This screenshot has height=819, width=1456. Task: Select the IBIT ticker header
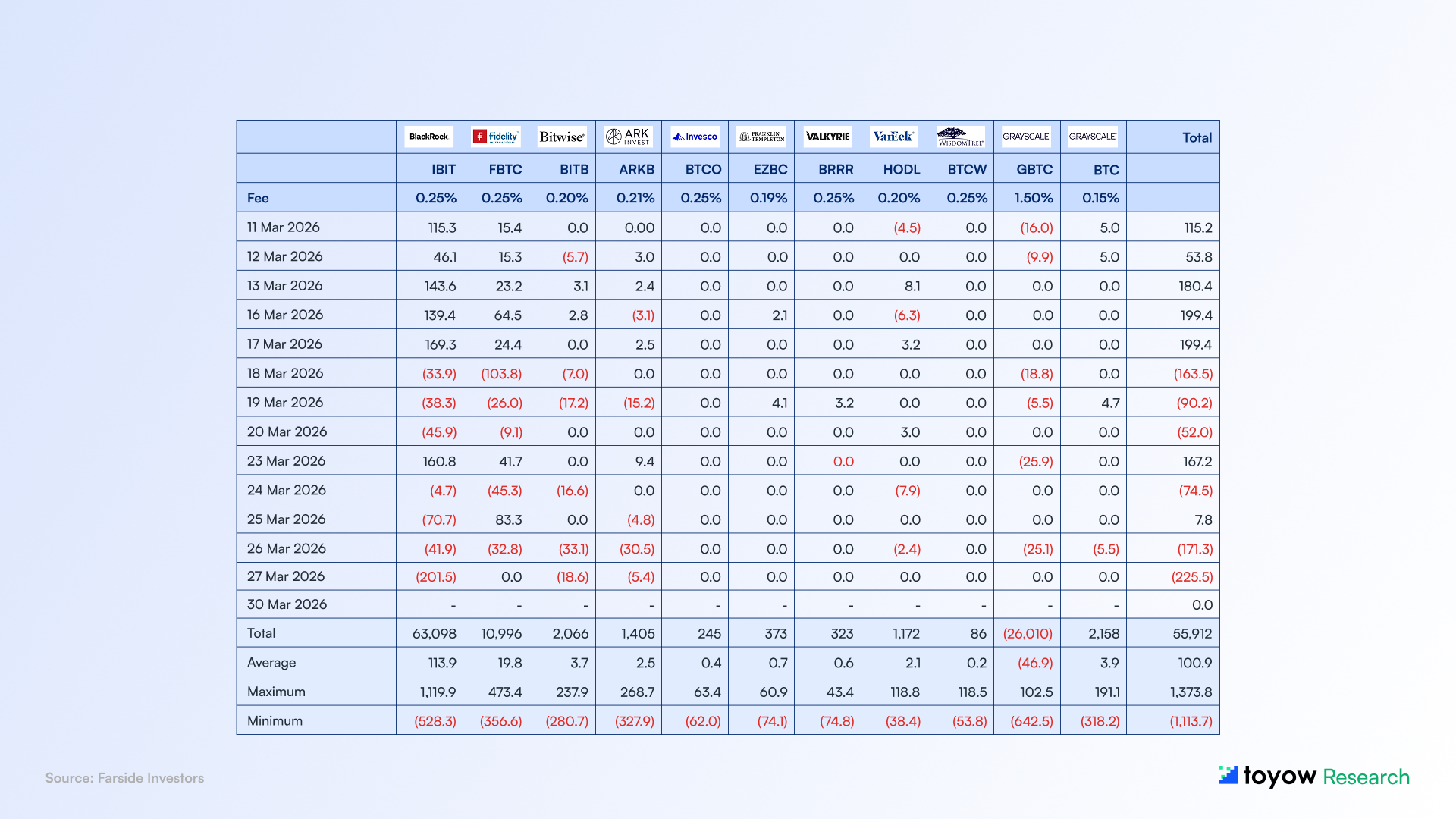pos(444,169)
